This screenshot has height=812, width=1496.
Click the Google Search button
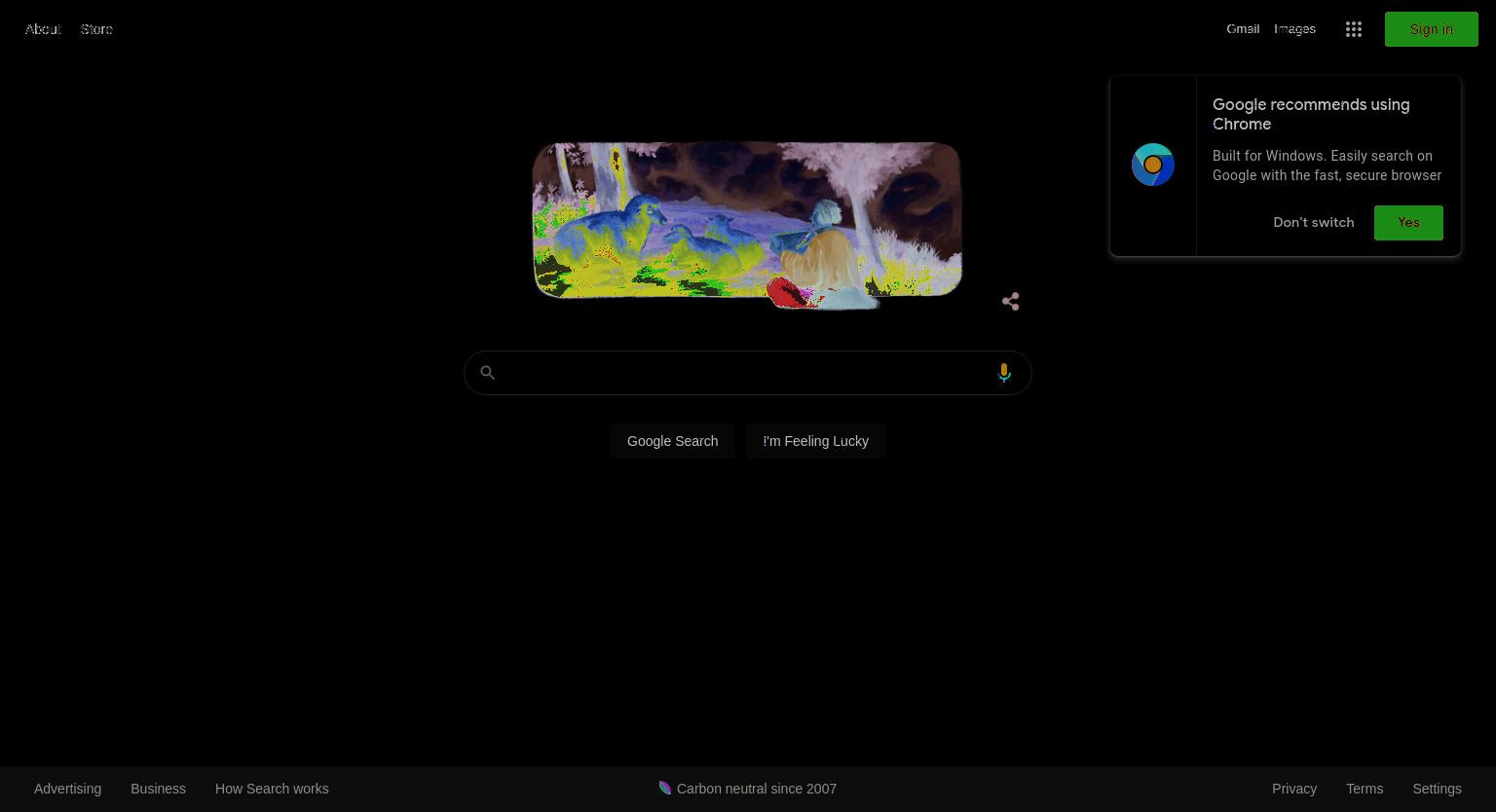click(x=672, y=441)
